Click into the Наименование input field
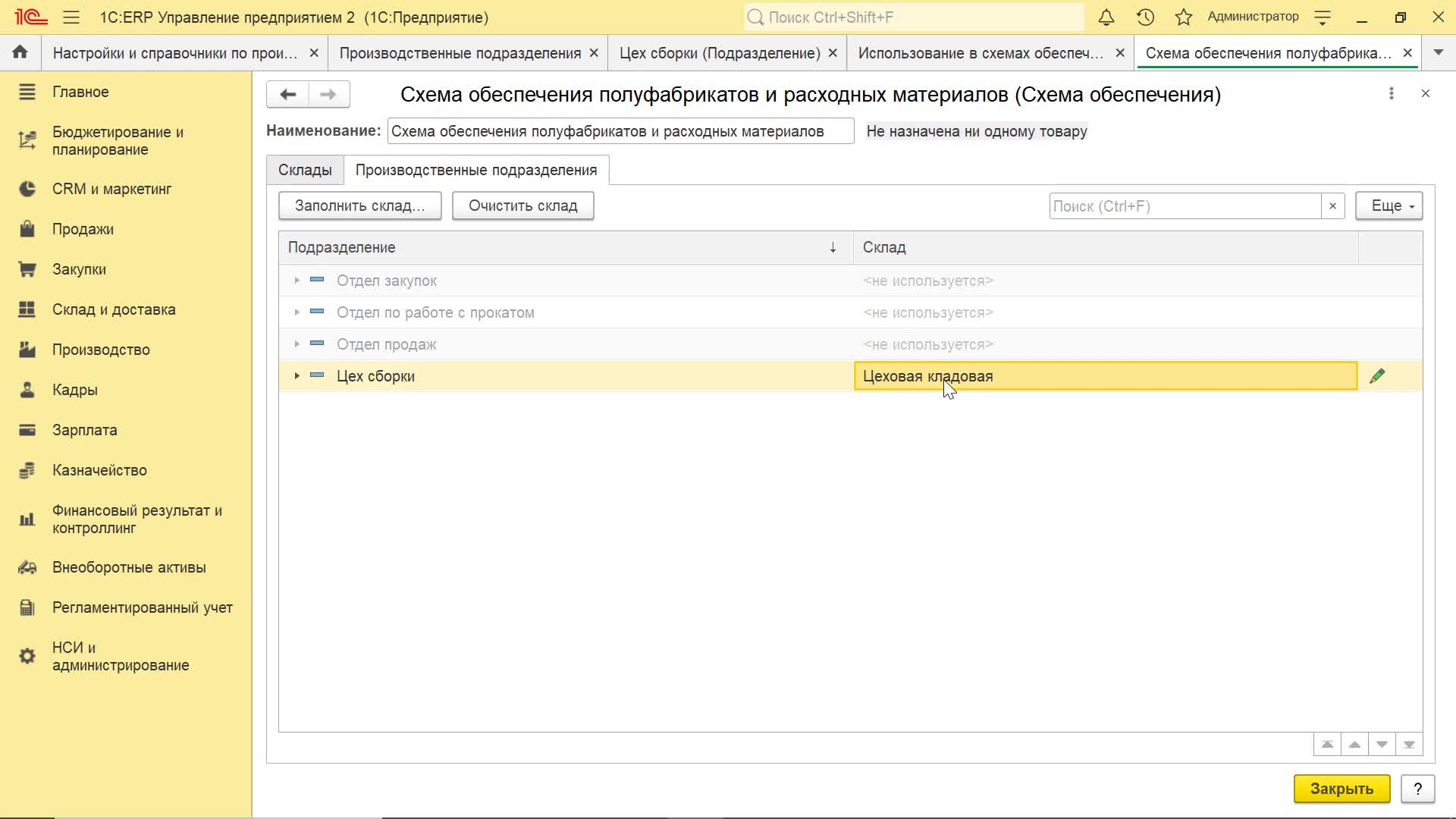The width and height of the screenshot is (1456, 819). (x=620, y=131)
